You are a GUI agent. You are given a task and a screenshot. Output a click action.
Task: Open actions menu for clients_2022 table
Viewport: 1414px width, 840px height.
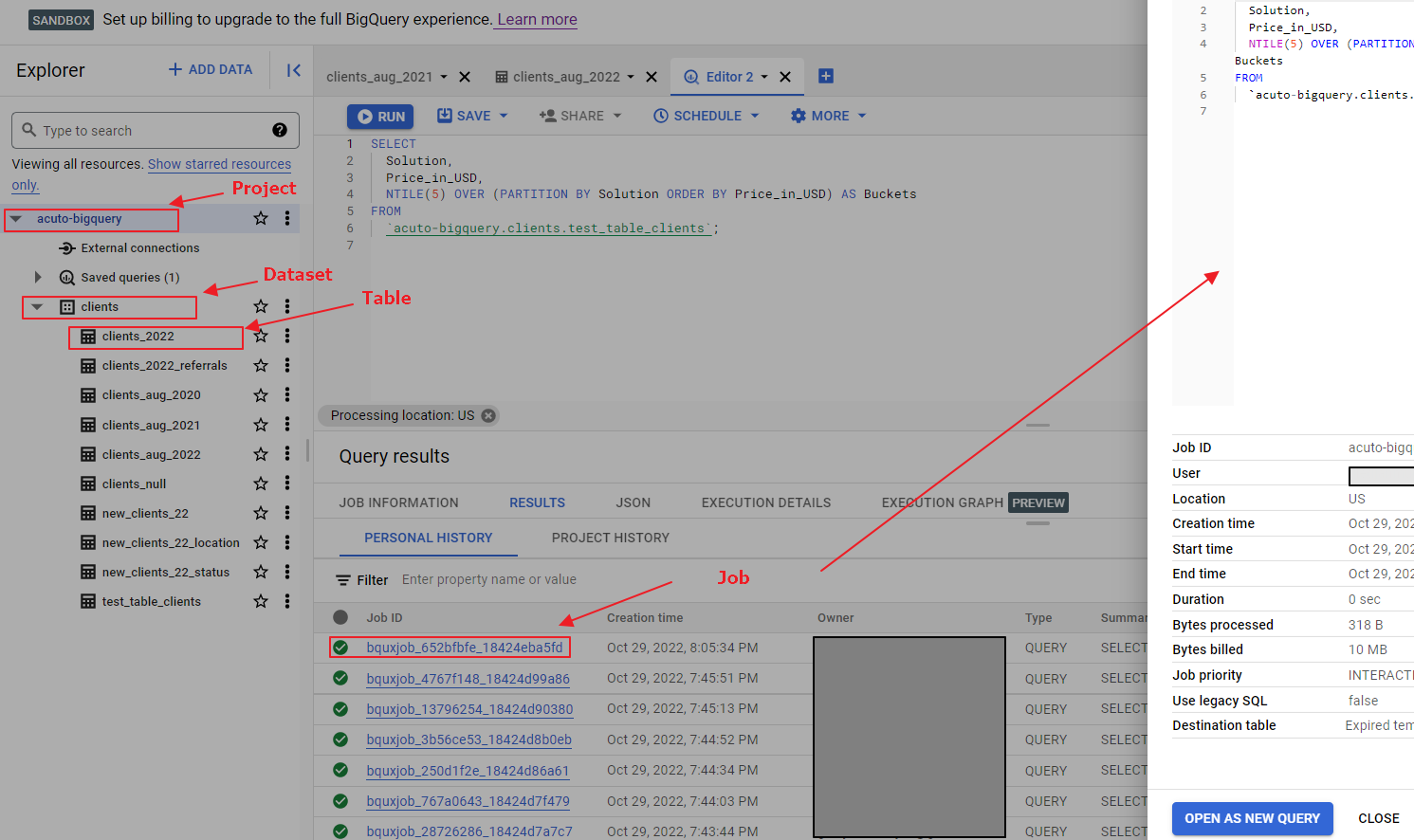(287, 336)
